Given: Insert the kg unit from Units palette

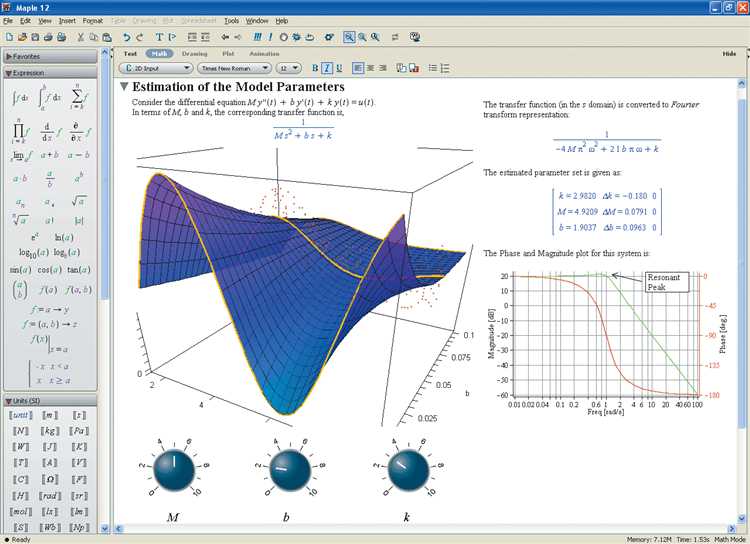Looking at the screenshot, I should click(x=50, y=430).
